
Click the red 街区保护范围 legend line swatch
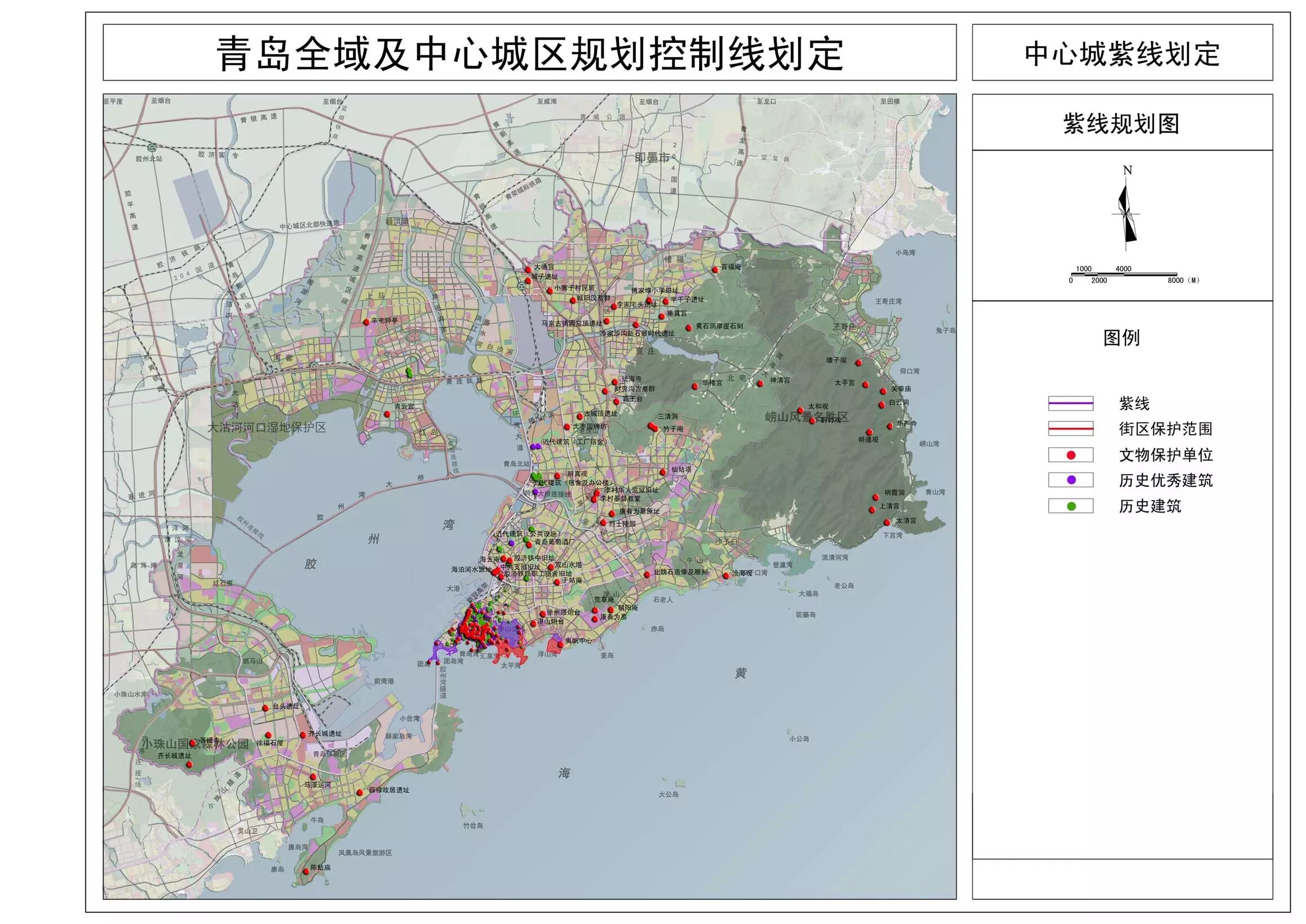pyautogui.click(x=1070, y=429)
